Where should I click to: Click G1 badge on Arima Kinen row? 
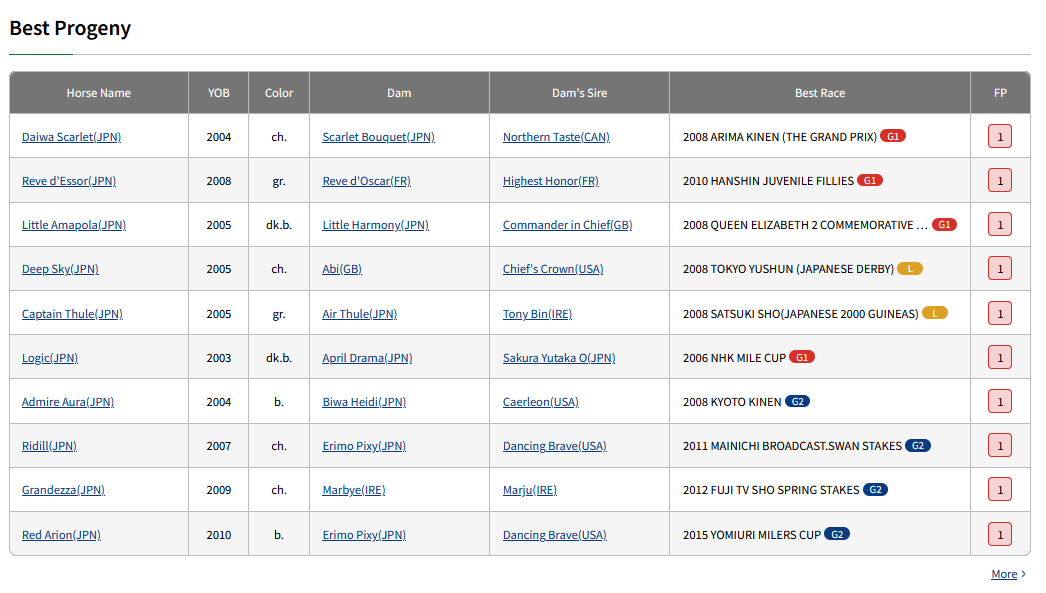coord(893,136)
